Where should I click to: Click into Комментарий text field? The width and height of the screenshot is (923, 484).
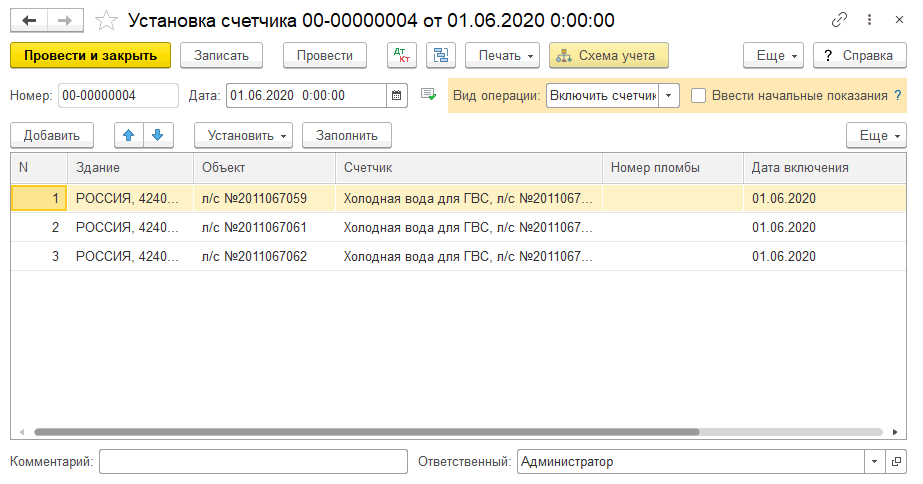tap(253, 462)
